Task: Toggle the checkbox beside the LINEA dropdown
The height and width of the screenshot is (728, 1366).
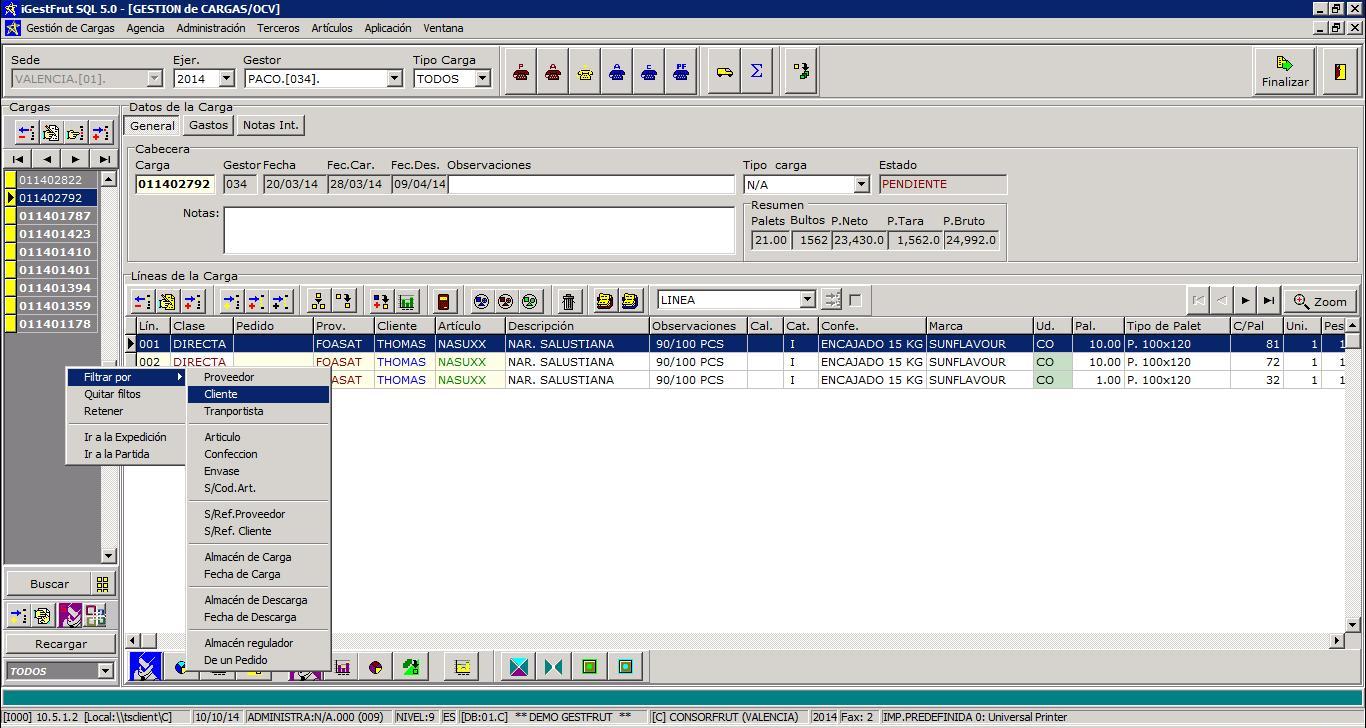Action: [x=855, y=300]
